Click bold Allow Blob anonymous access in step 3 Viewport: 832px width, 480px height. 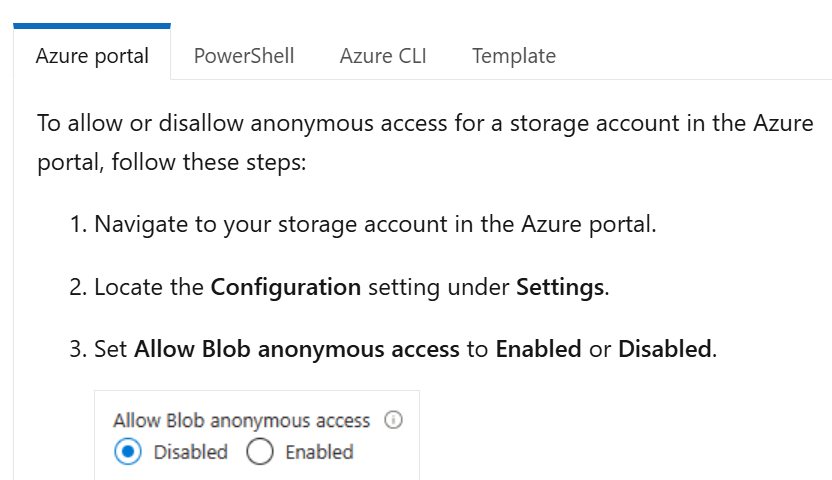click(x=297, y=349)
